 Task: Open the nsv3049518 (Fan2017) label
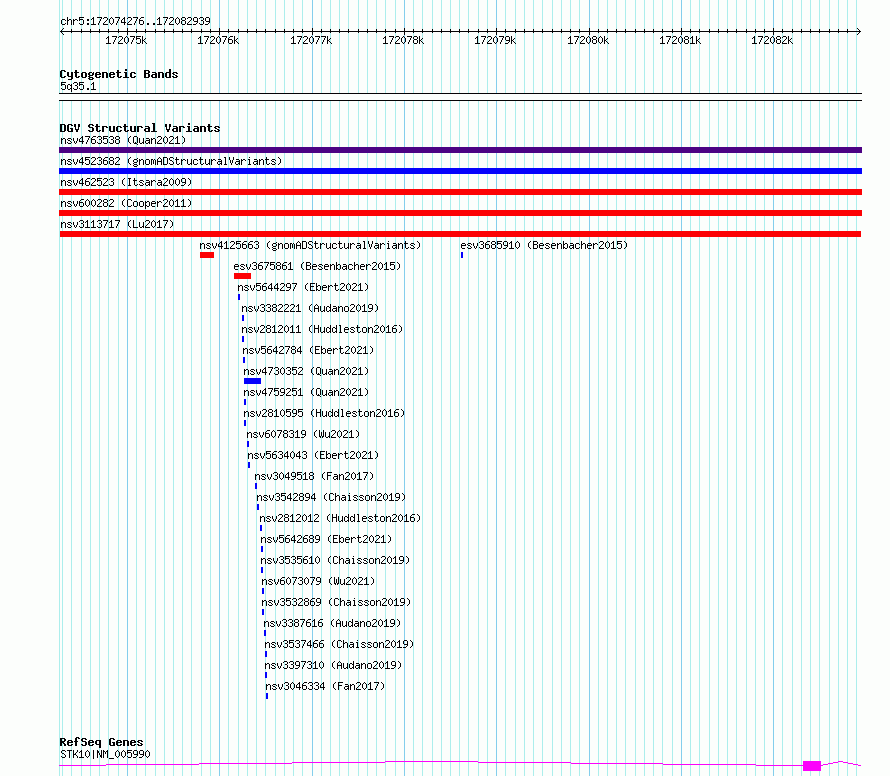314,476
